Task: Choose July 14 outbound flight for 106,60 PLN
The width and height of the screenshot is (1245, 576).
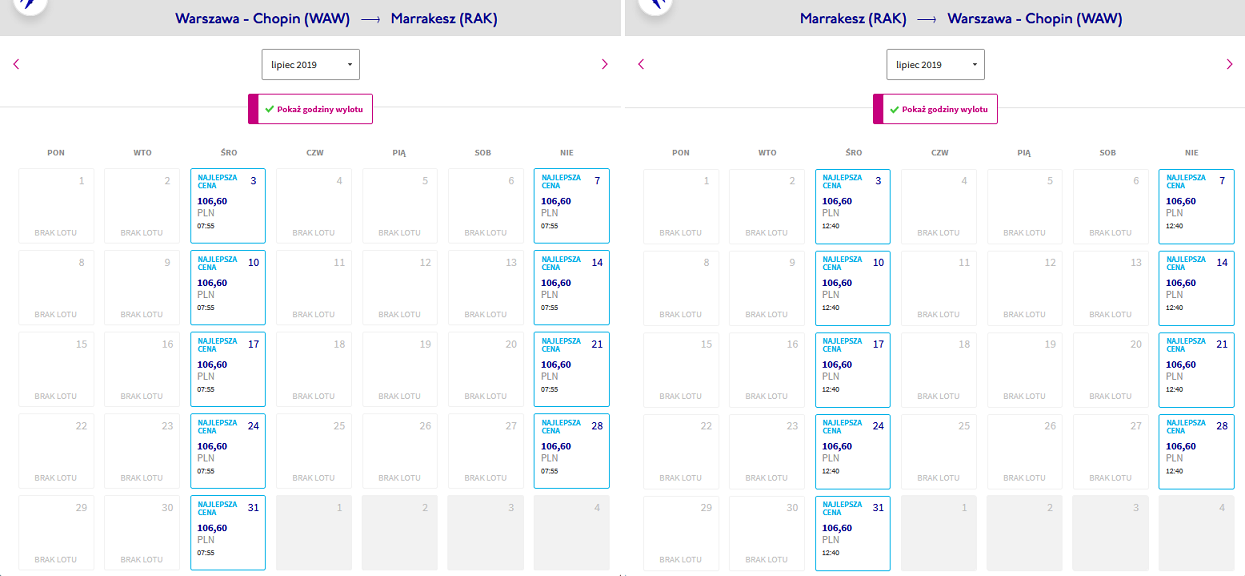Action: (571, 287)
